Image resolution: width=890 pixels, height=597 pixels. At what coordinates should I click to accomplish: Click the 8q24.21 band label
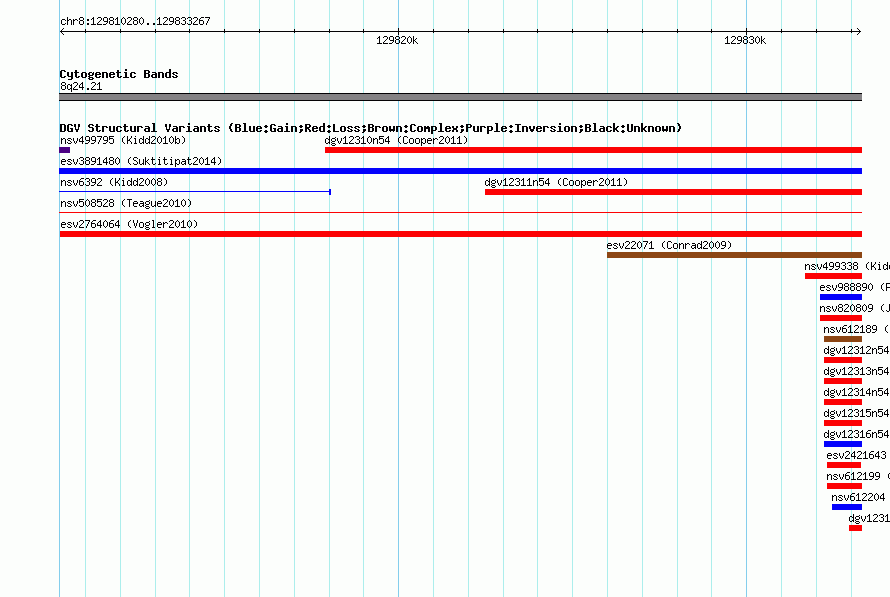click(81, 86)
